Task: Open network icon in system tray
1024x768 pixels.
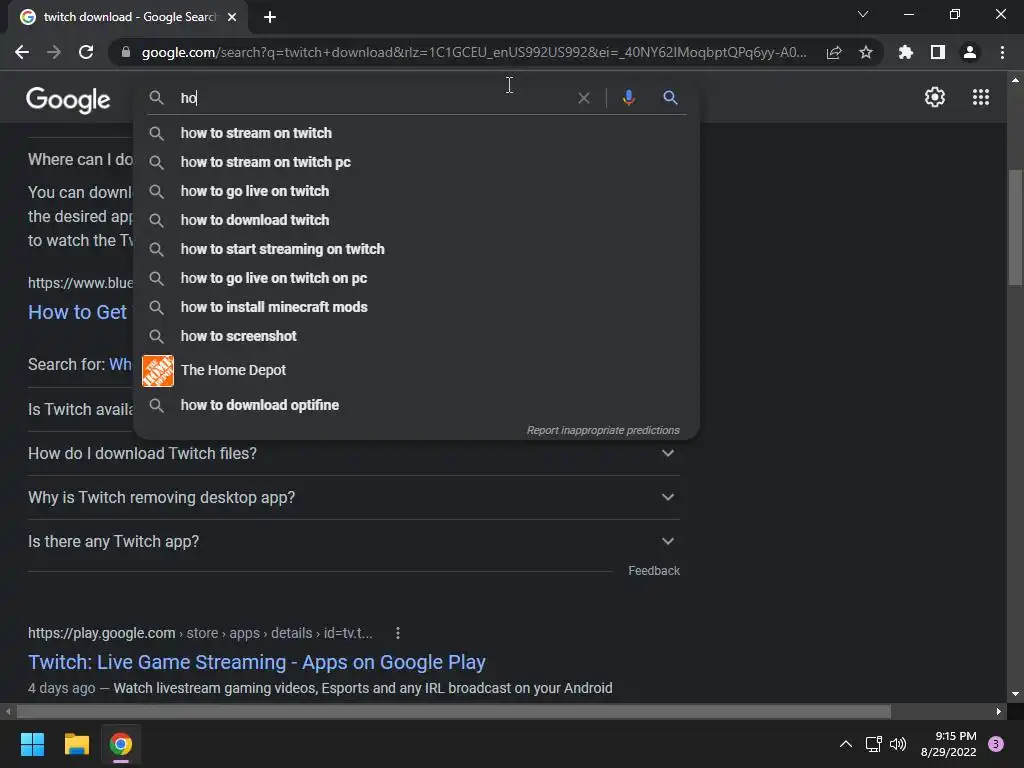Action: coord(873,744)
